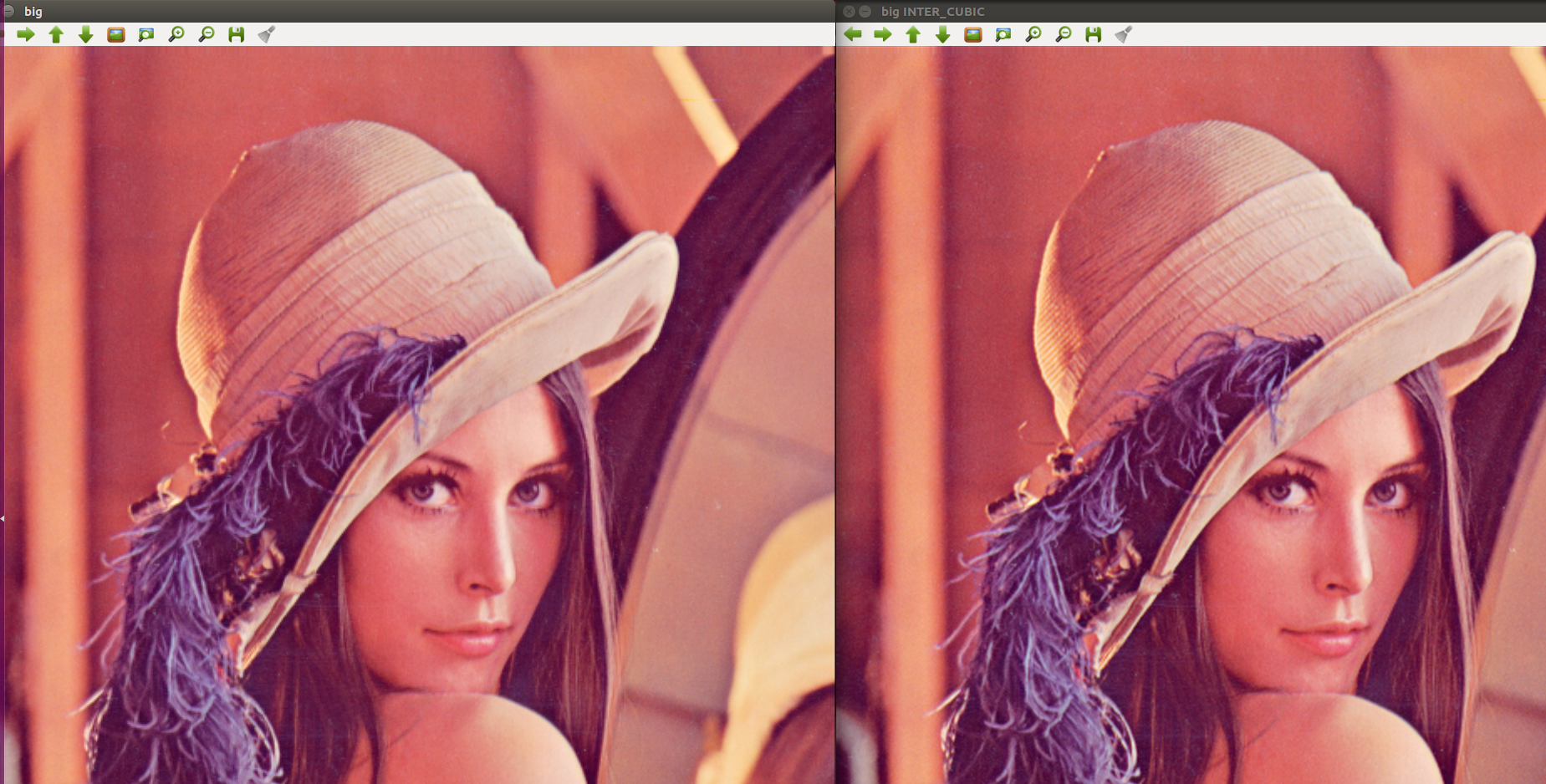Close the 'big INTER_CUBIC' window
This screenshot has width=1546, height=784.
(850, 12)
